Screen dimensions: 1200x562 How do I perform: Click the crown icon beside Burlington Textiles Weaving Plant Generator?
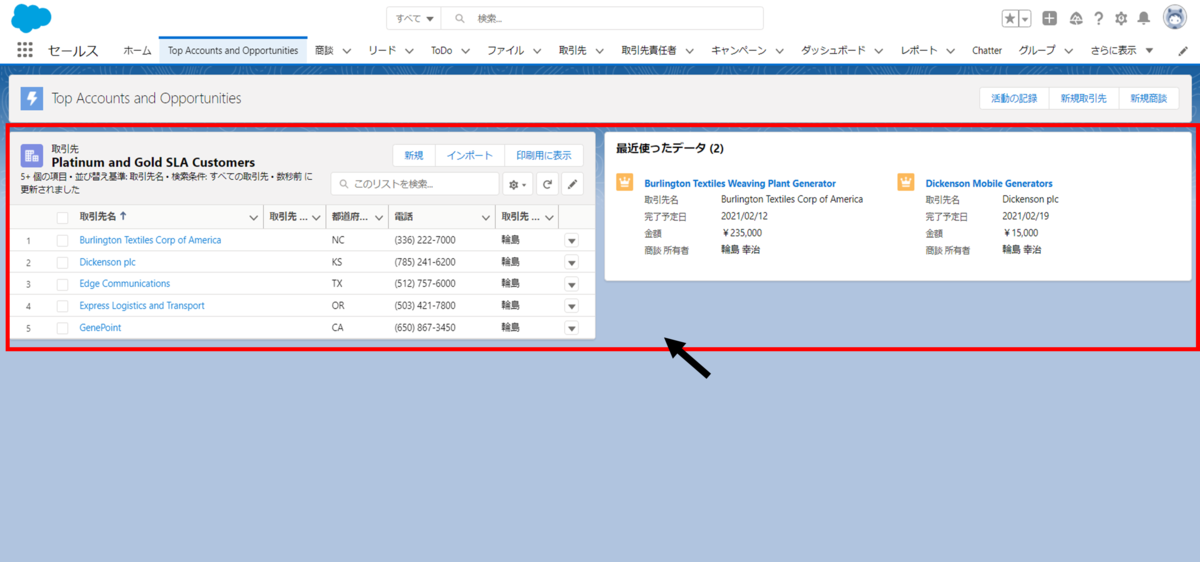pyautogui.click(x=625, y=182)
